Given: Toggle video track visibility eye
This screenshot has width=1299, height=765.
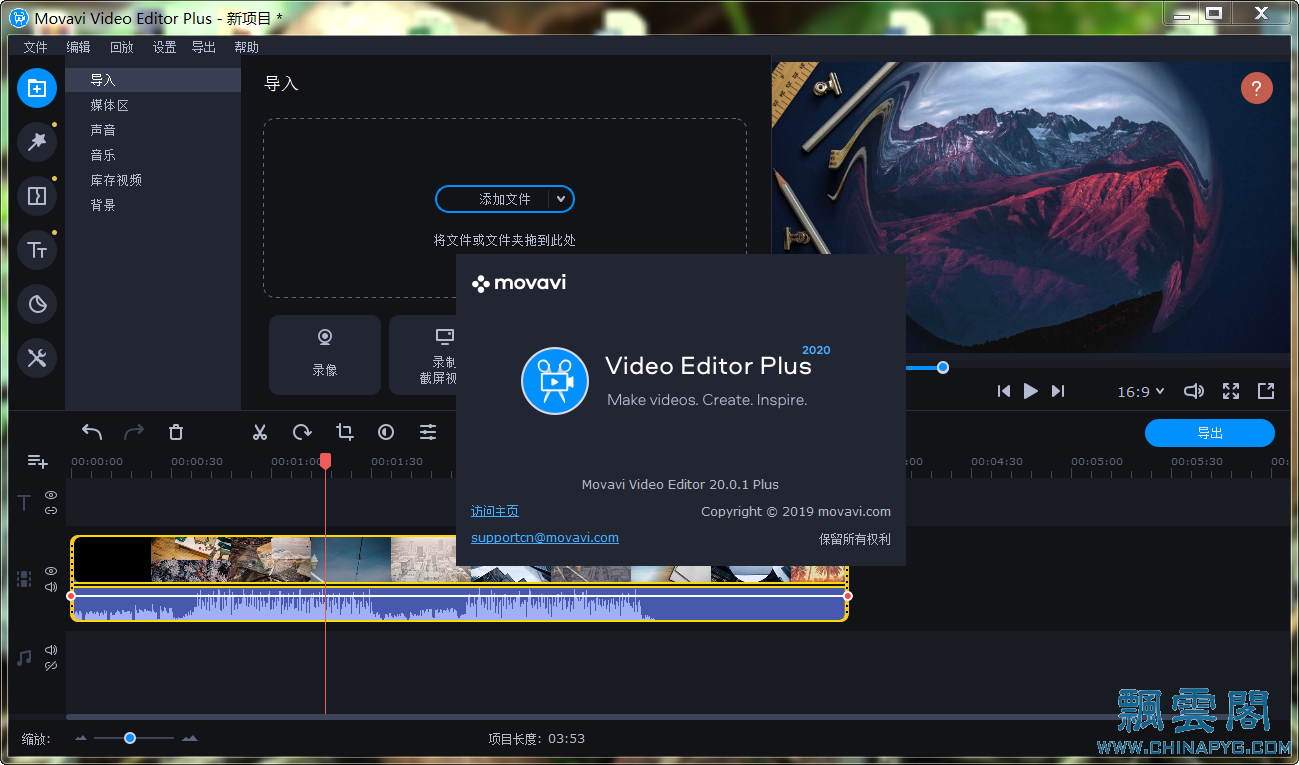Looking at the screenshot, I should coord(51,571).
